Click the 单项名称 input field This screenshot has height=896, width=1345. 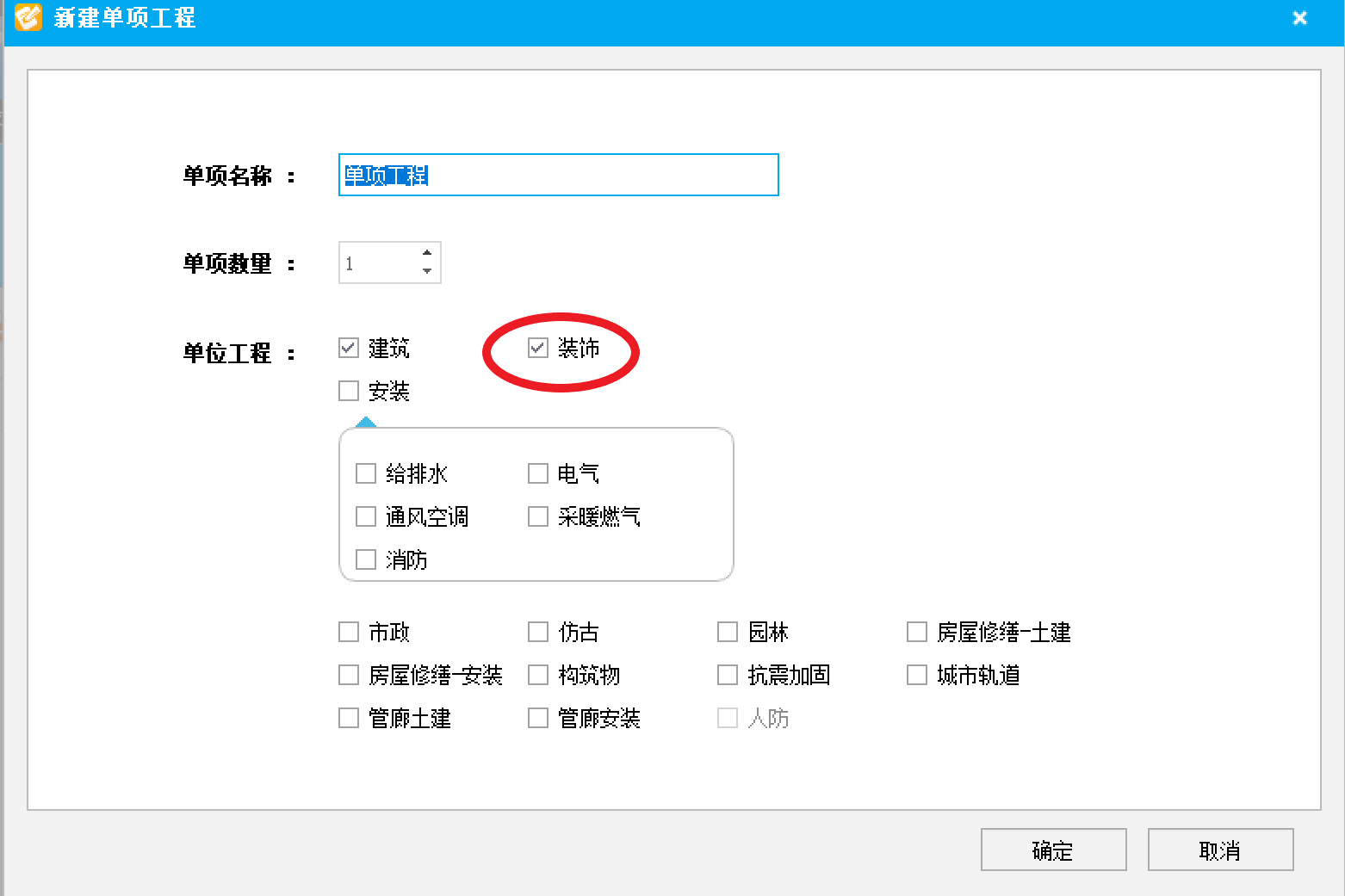click(559, 175)
